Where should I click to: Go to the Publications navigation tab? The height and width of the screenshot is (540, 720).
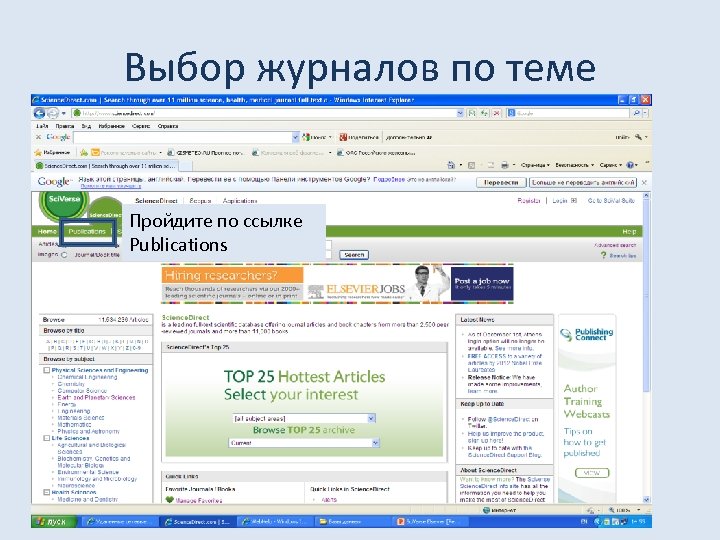pos(87,231)
